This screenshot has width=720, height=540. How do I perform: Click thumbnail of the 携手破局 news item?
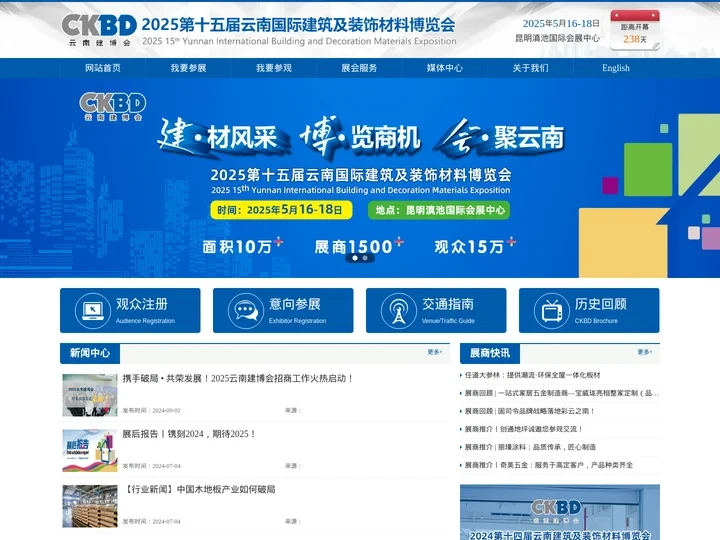pos(90,395)
